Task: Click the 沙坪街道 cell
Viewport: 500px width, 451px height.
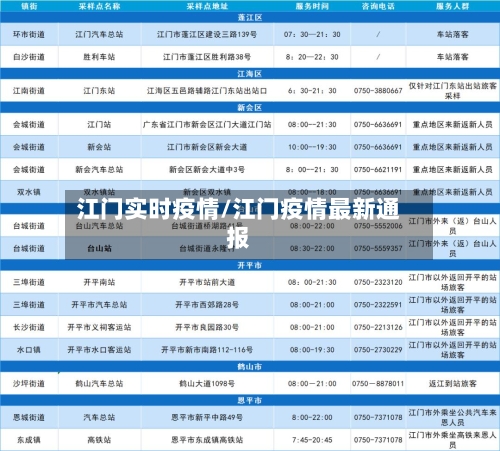Action: coord(29,384)
